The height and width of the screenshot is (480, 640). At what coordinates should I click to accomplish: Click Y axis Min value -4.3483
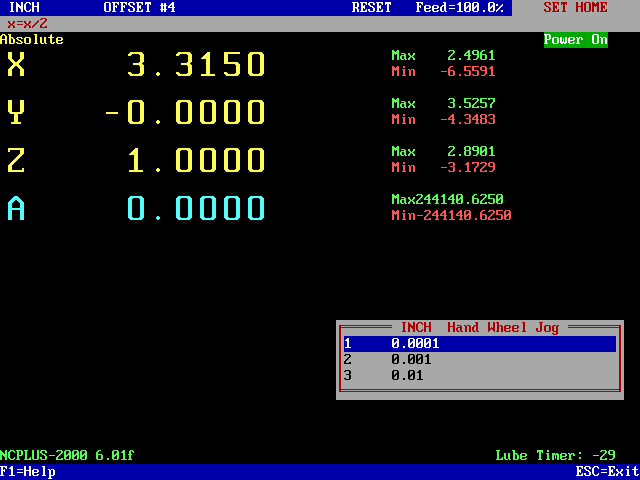coord(468,119)
